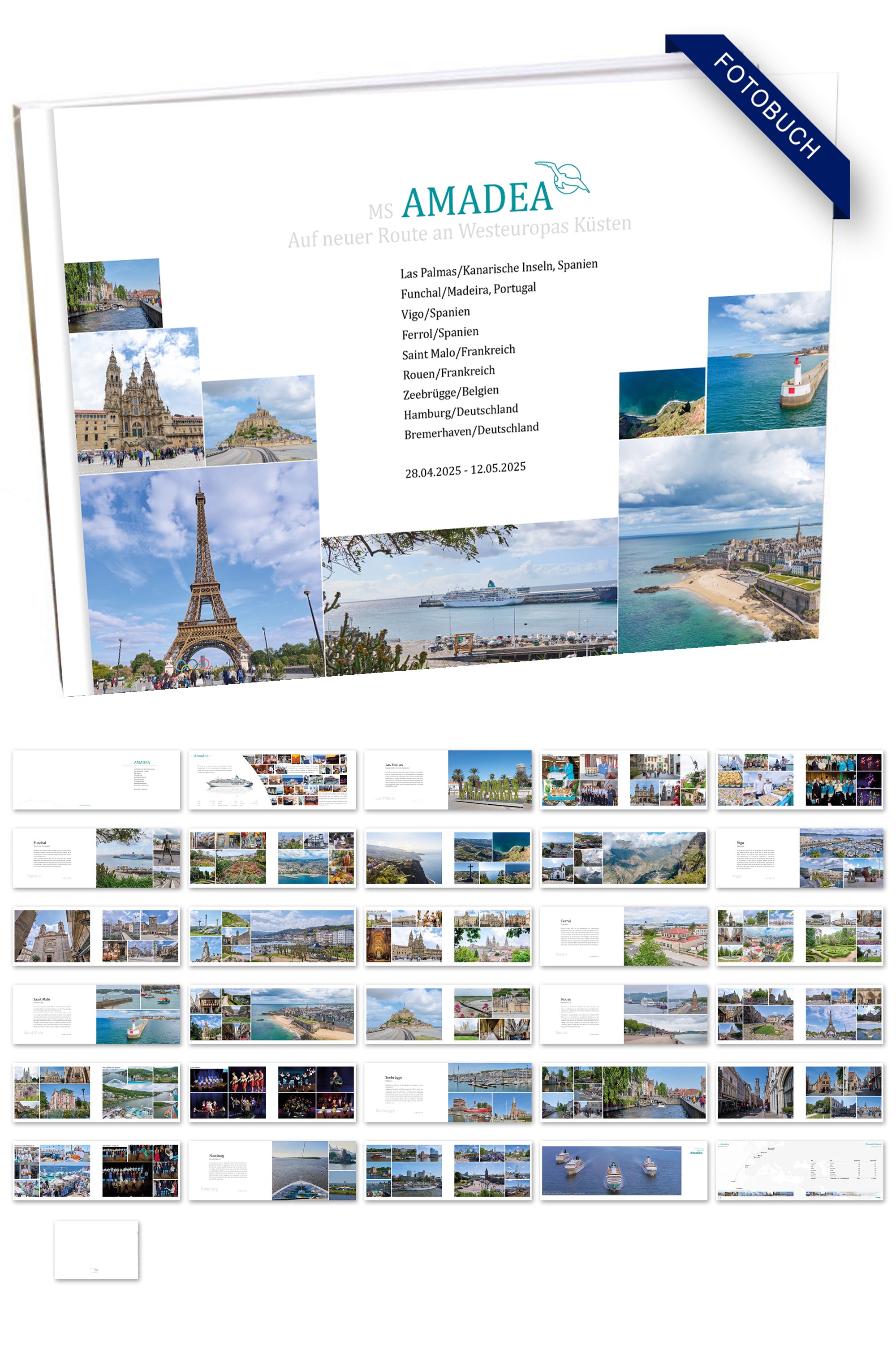The height and width of the screenshot is (1372, 896).
Task: Open the 'Ferrol' chapter spread thumbnail
Action: pyautogui.click(x=624, y=936)
